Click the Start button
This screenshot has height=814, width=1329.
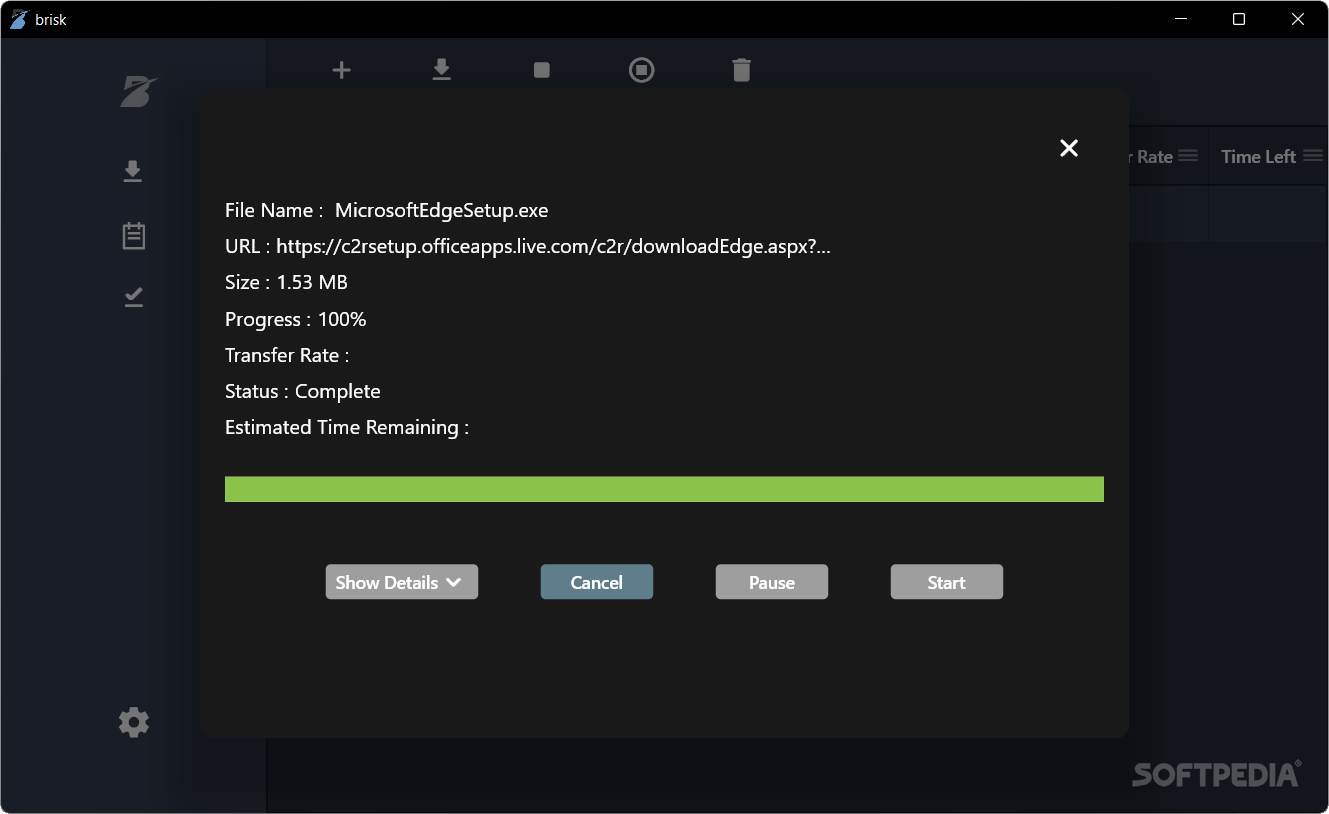point(947,582)
